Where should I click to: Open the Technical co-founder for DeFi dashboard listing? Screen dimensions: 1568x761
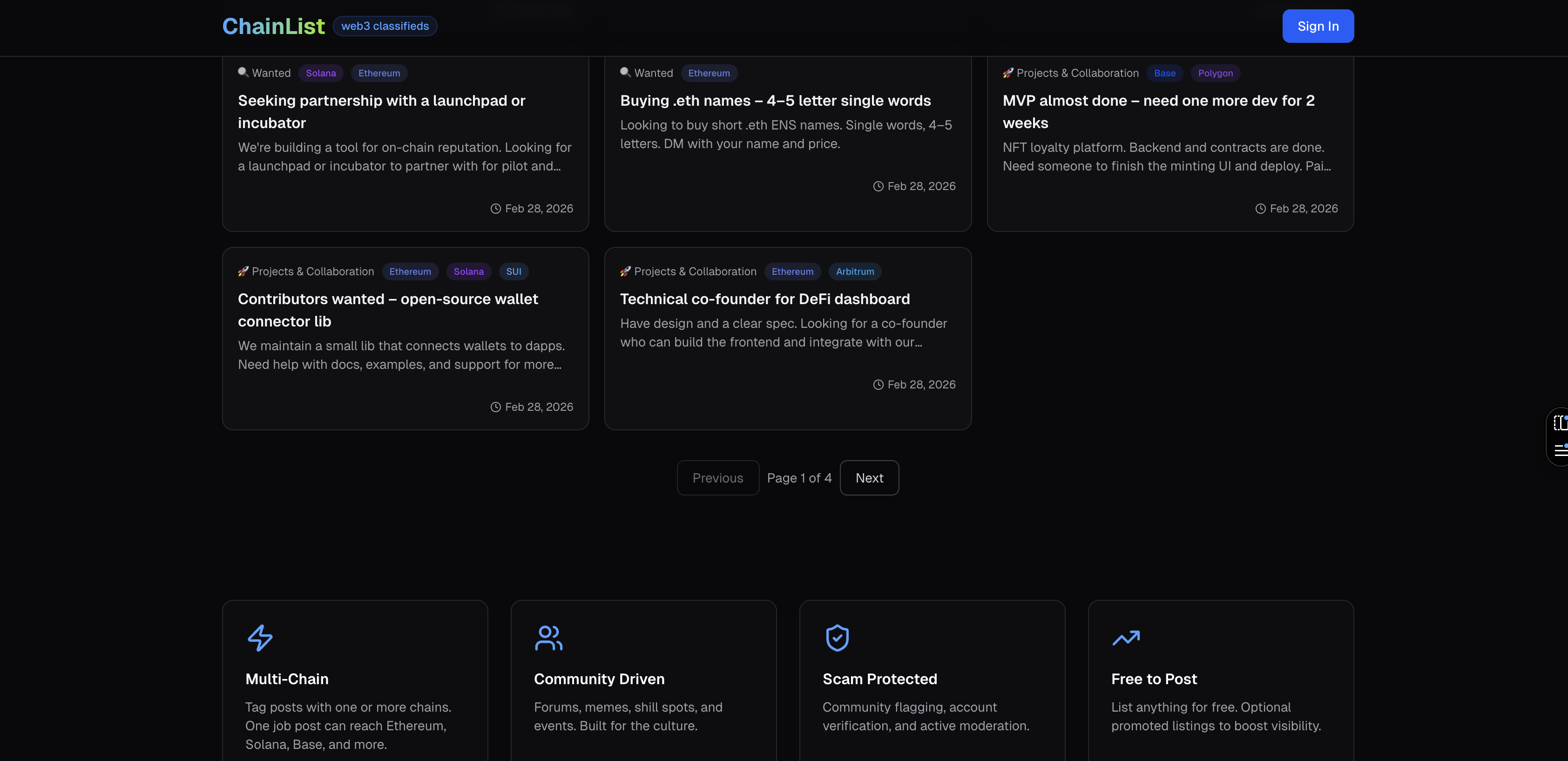pos(764,299)
